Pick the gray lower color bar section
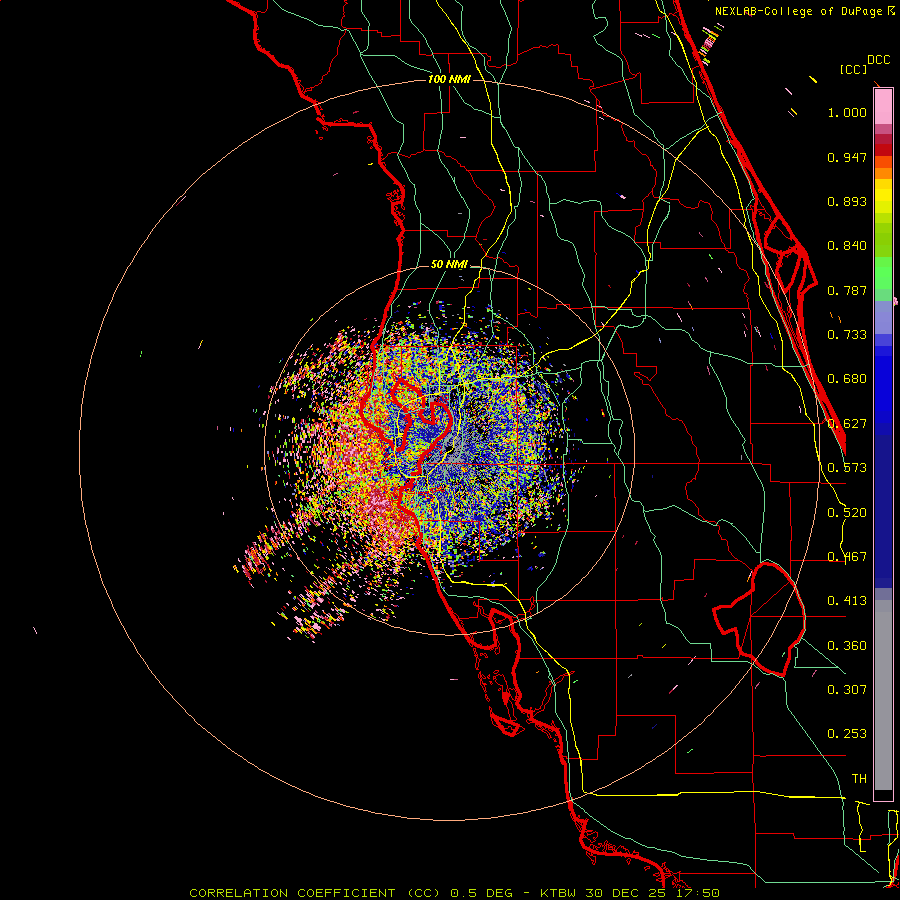 click(883, 695)
